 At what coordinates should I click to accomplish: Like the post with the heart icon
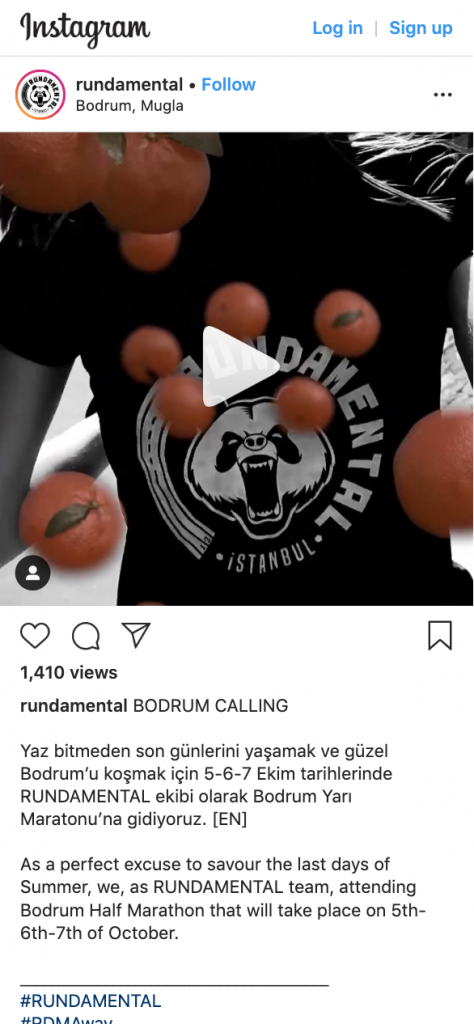coord(35,635)
